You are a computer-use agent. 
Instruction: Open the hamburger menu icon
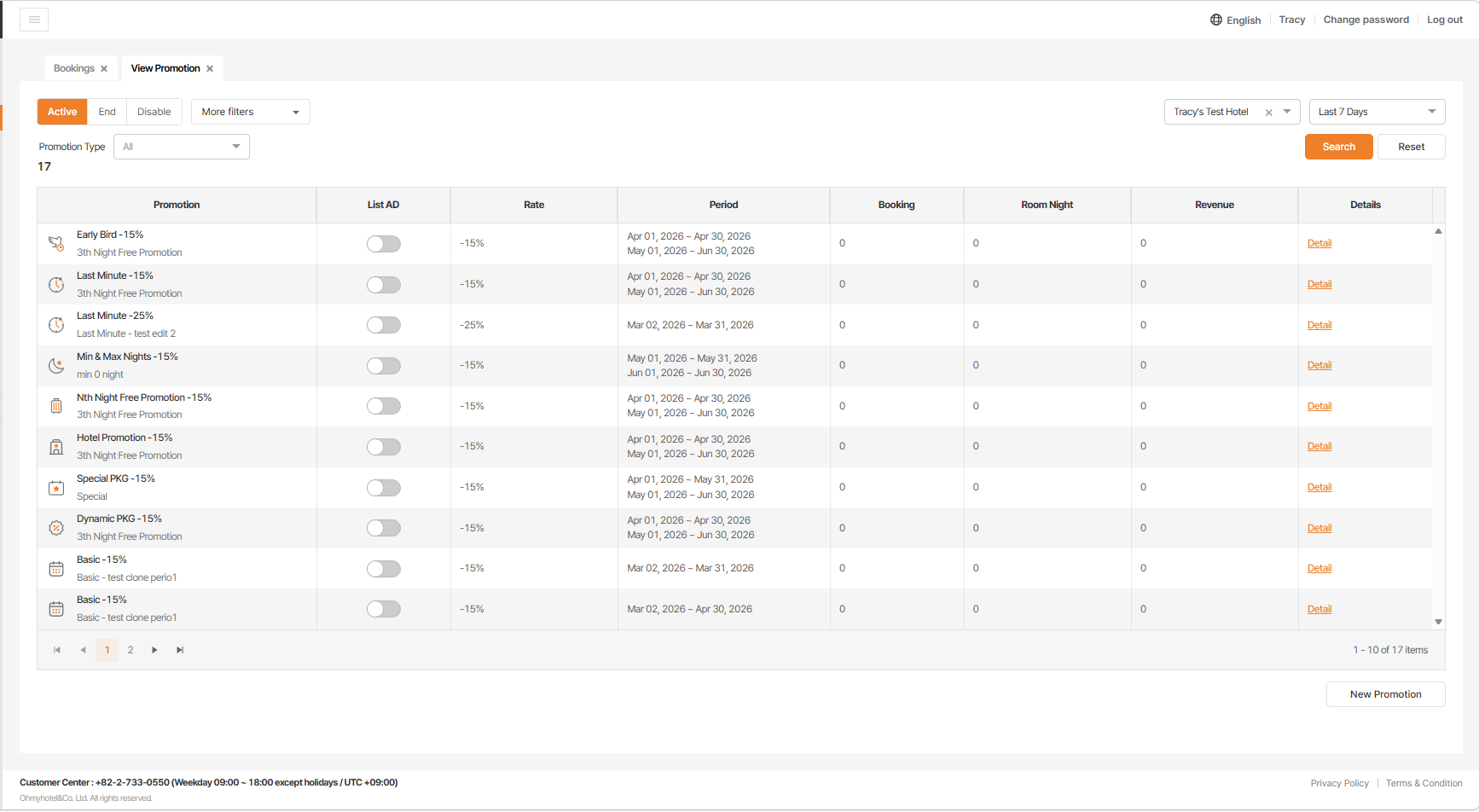click(34, 20)
